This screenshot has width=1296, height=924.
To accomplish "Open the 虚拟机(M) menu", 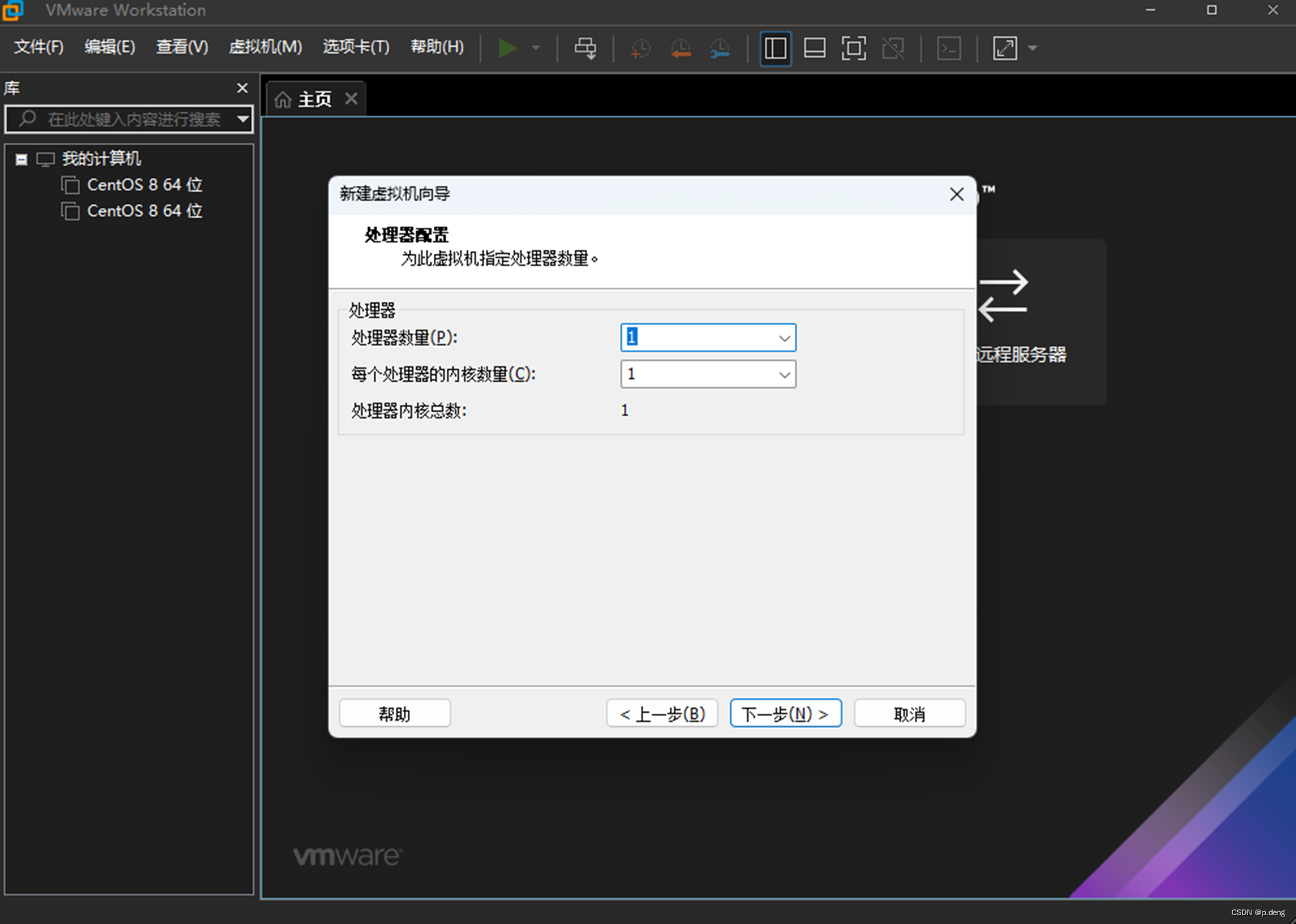I will tap(265, 47).
